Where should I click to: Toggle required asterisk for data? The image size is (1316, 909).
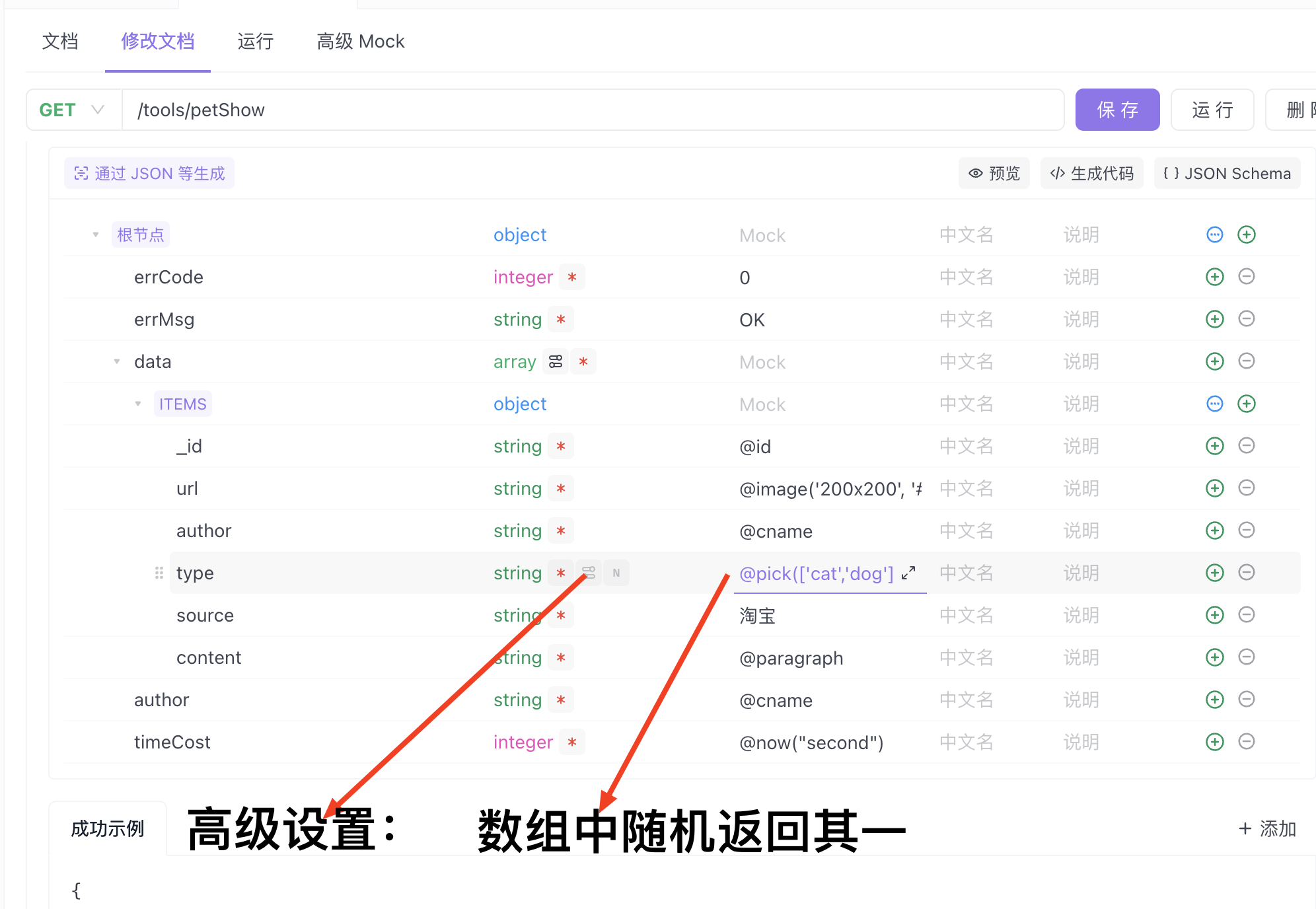coord(583,361)
